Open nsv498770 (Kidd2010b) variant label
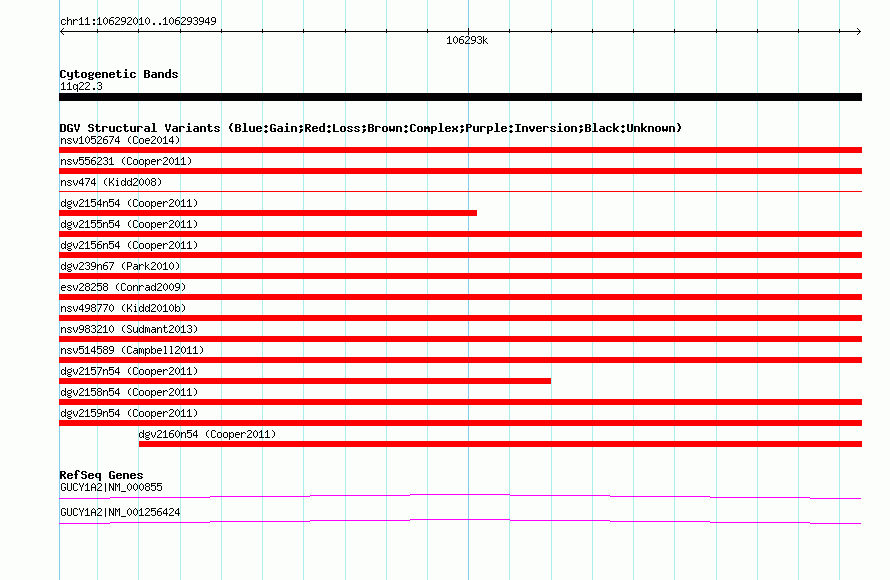The image size is (890, 580). pyautogui.click(x=123, y=308)
